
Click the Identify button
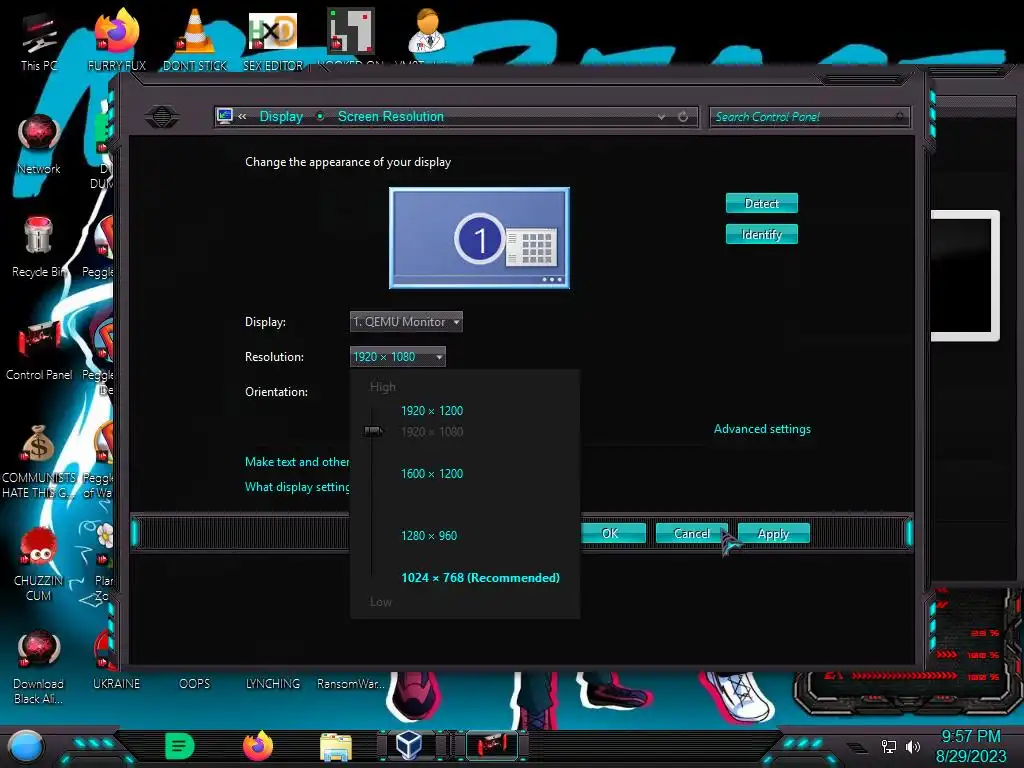pyautogui.click(x=761, y=234)
